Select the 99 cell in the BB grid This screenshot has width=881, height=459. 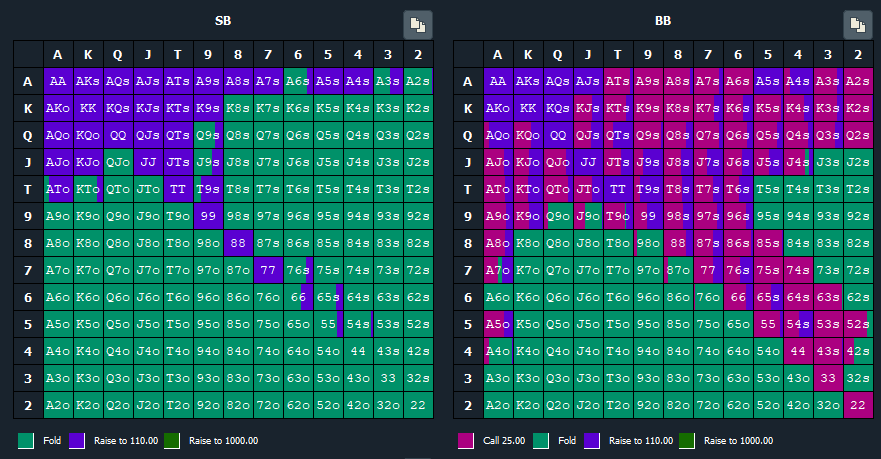(648, 216)
